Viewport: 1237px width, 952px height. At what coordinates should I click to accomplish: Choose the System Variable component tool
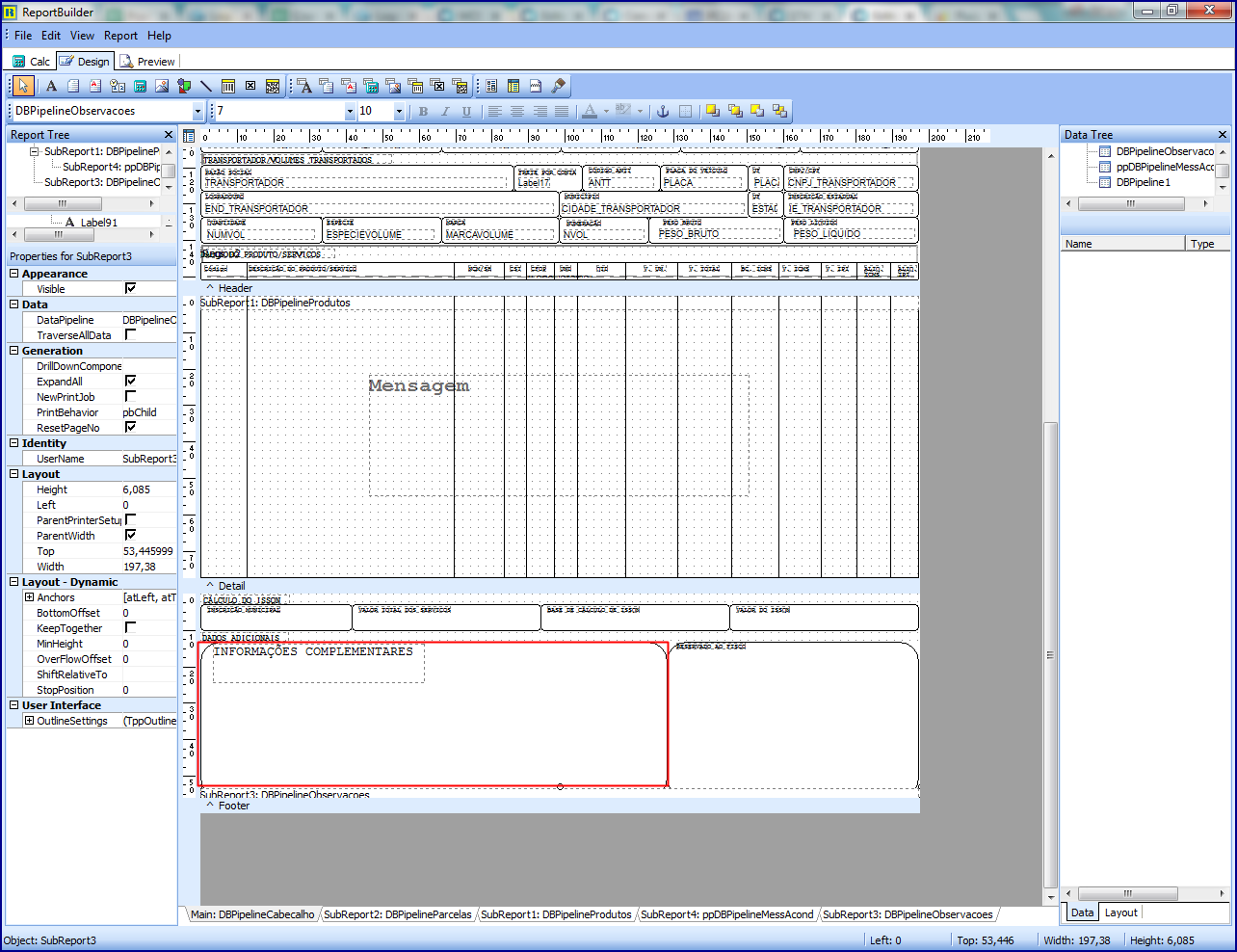[x=118, y=86]
